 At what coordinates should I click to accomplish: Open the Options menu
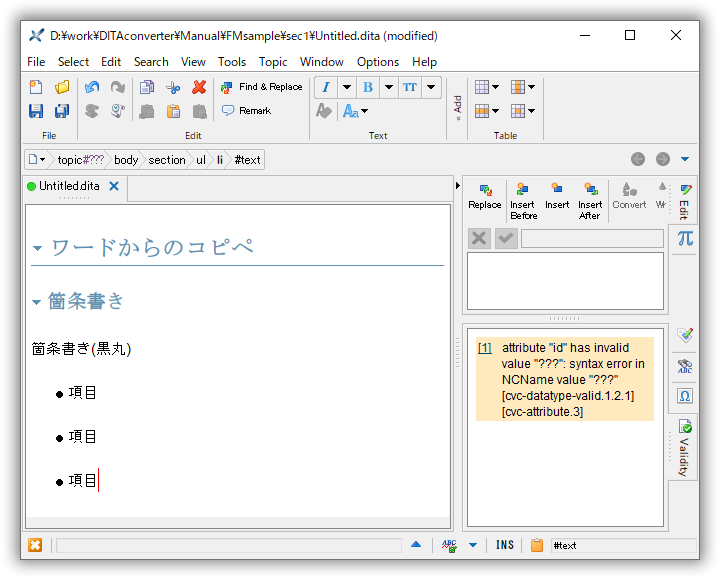click(x=378, y=62)
